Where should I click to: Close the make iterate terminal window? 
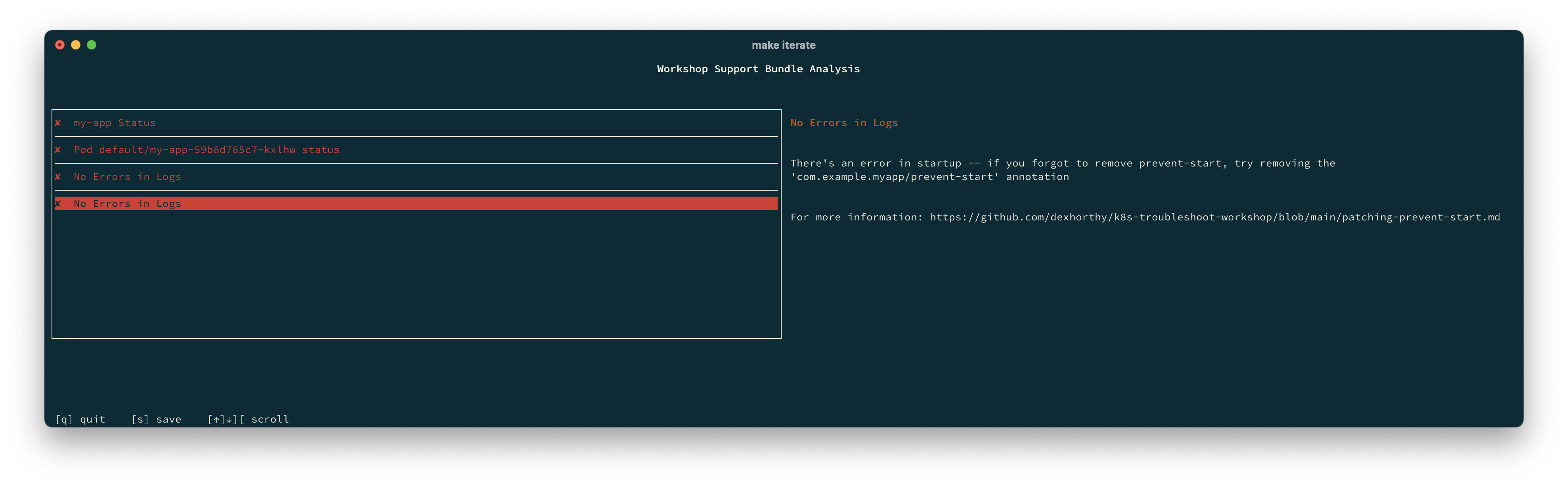pyautogui.click(x=59, y=45)
